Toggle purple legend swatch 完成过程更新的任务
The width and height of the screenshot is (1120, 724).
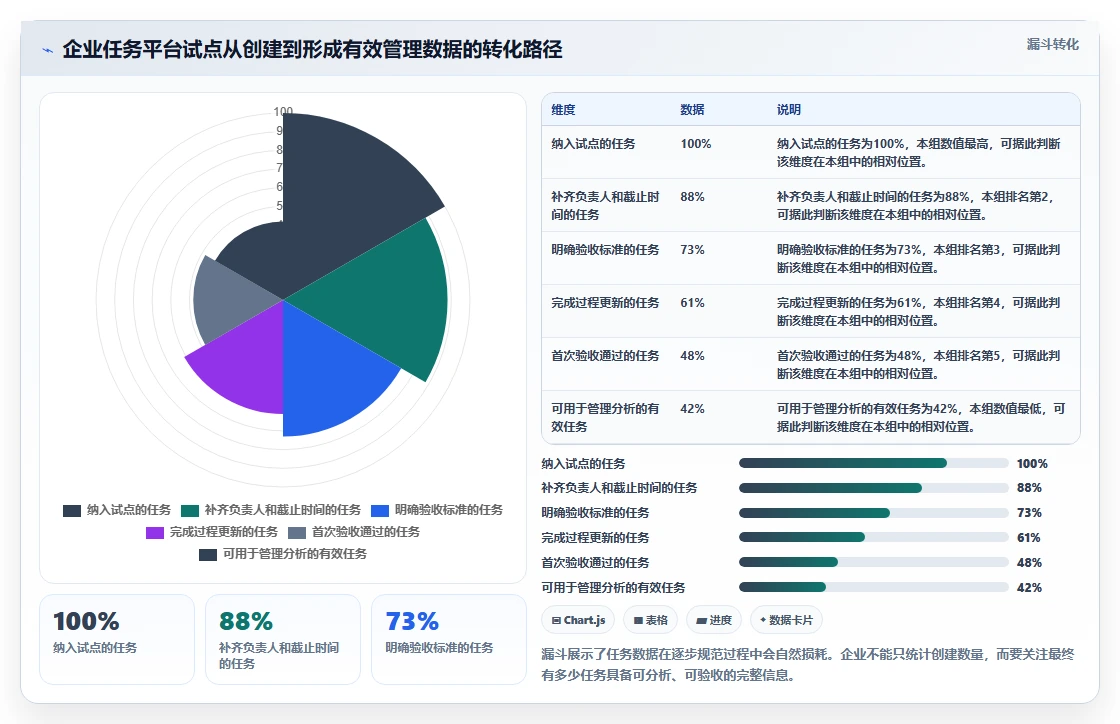[x=154, y=533]
